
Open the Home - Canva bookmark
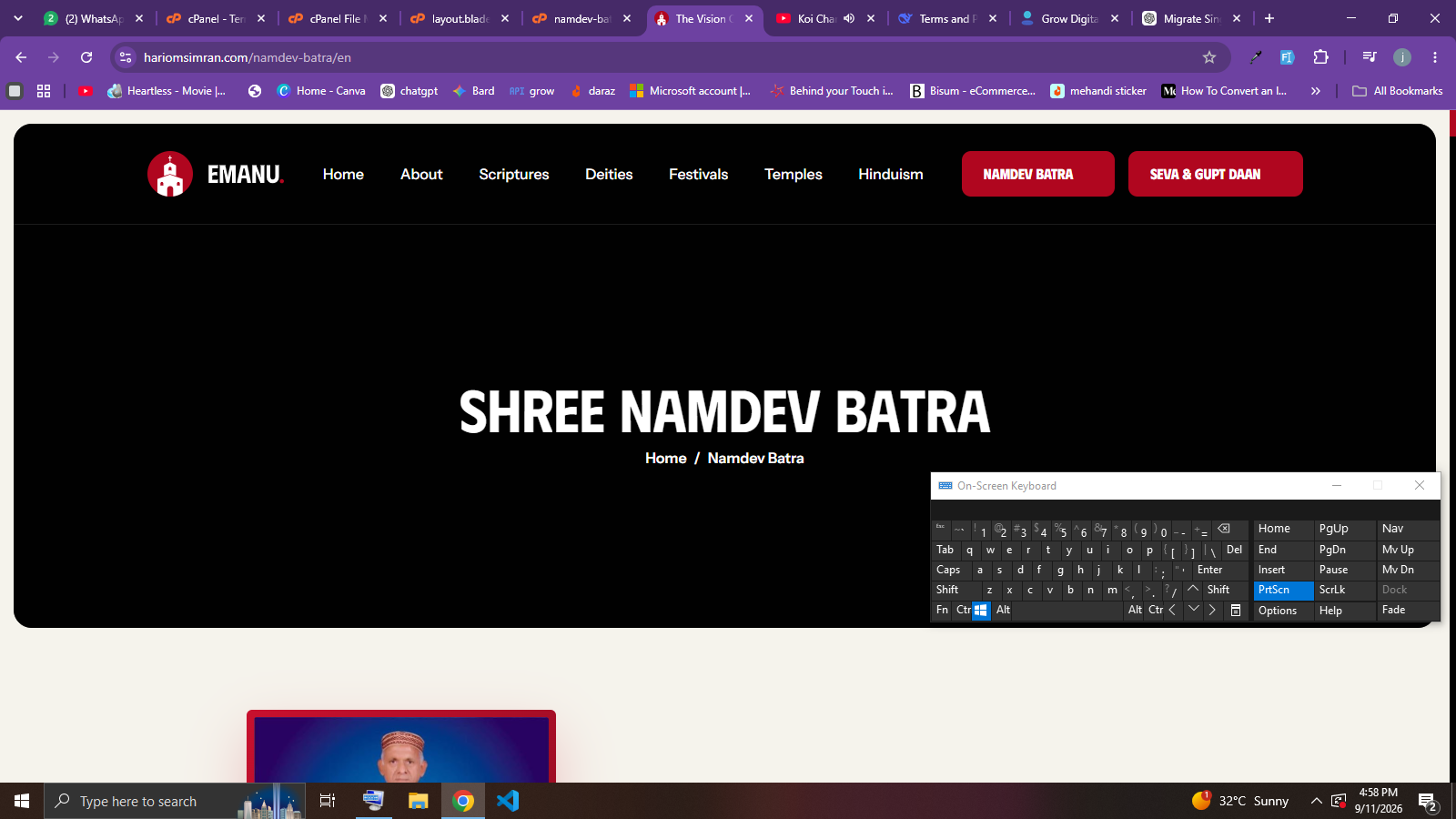[x=321, y=91]
